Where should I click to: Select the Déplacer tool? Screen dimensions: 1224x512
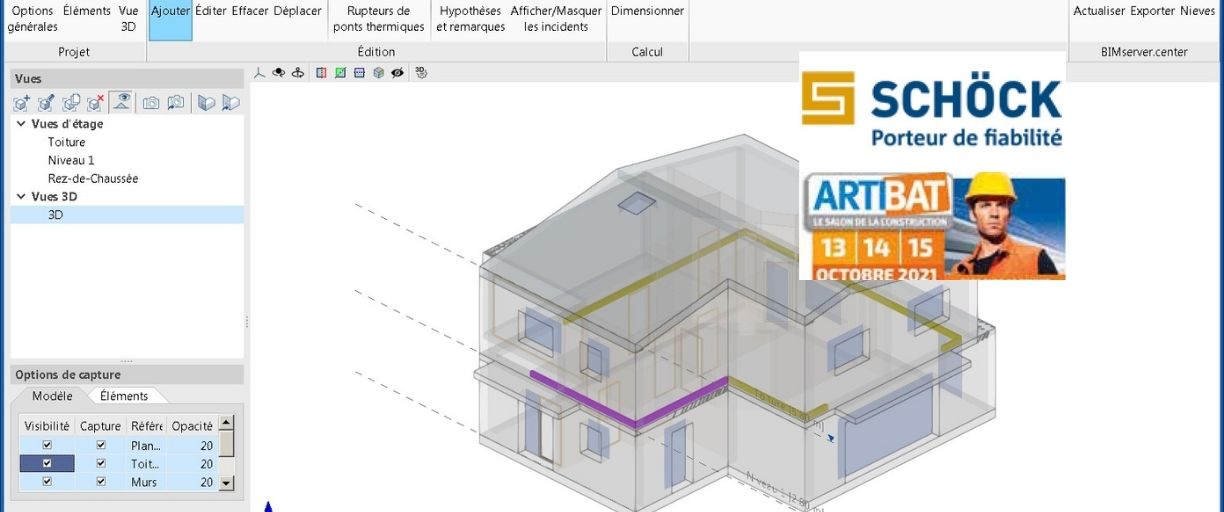(x=298, y=11)
